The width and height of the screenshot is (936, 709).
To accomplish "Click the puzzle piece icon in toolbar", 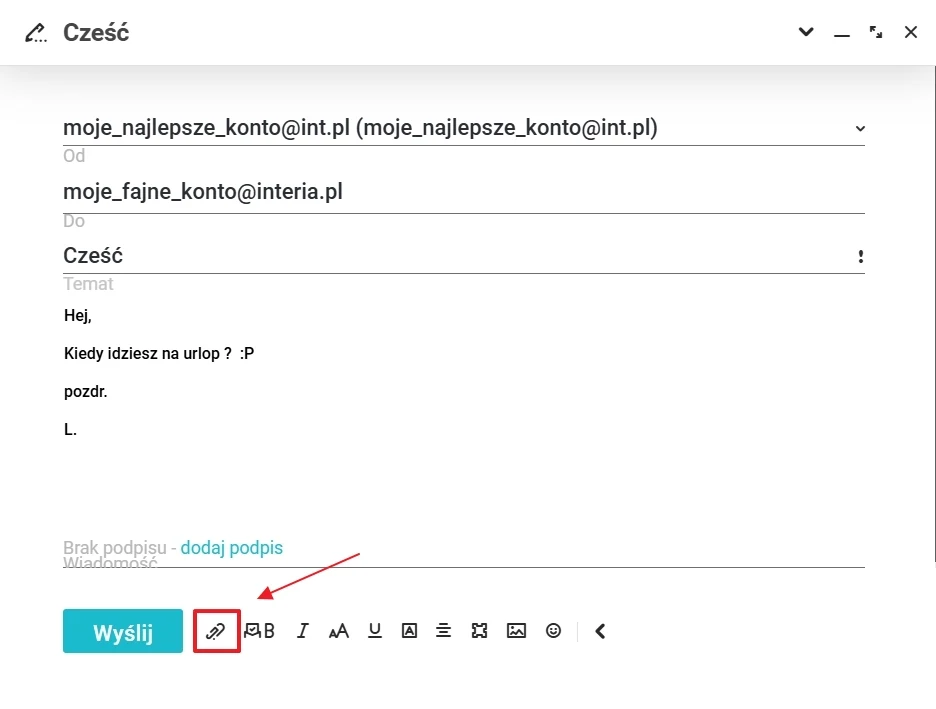I will pyautogui.click(x=479, y=631).
